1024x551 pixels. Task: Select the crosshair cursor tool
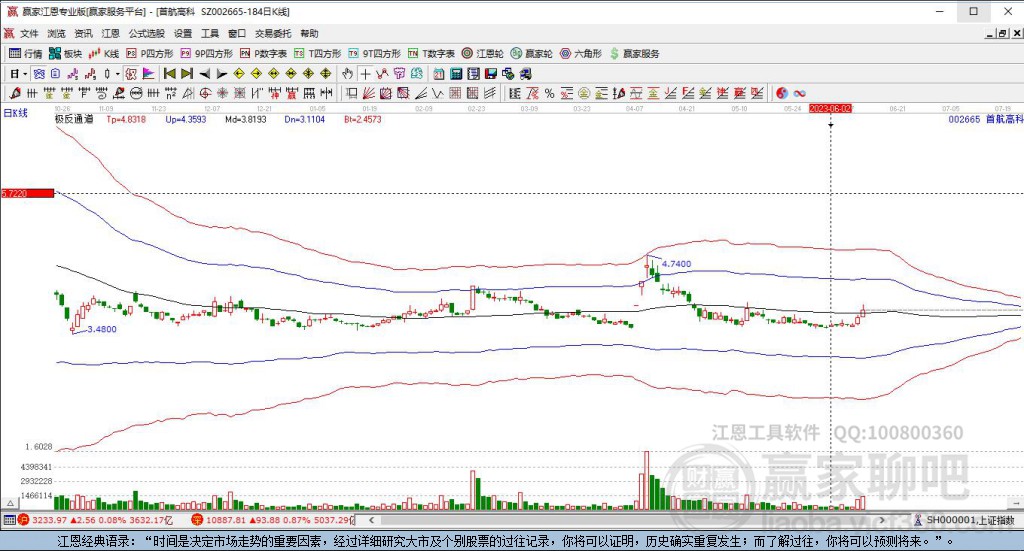pos(365,74)
